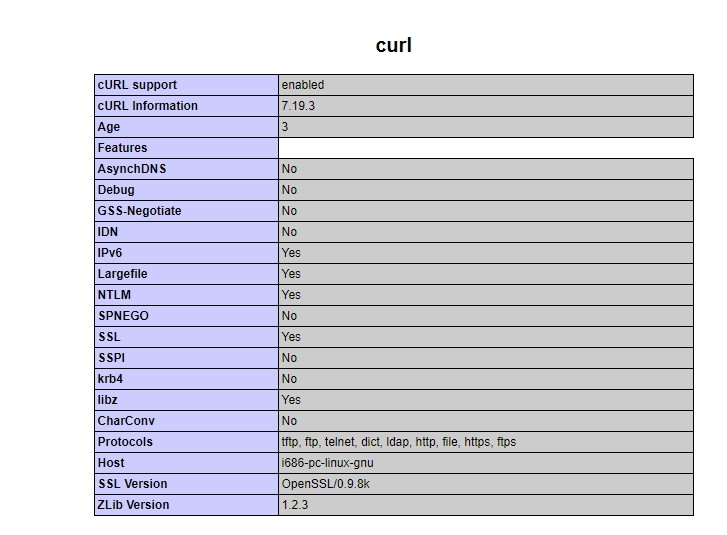Select the Age row label
Screen dimensions: 727x535
click(x=108, y=127)
